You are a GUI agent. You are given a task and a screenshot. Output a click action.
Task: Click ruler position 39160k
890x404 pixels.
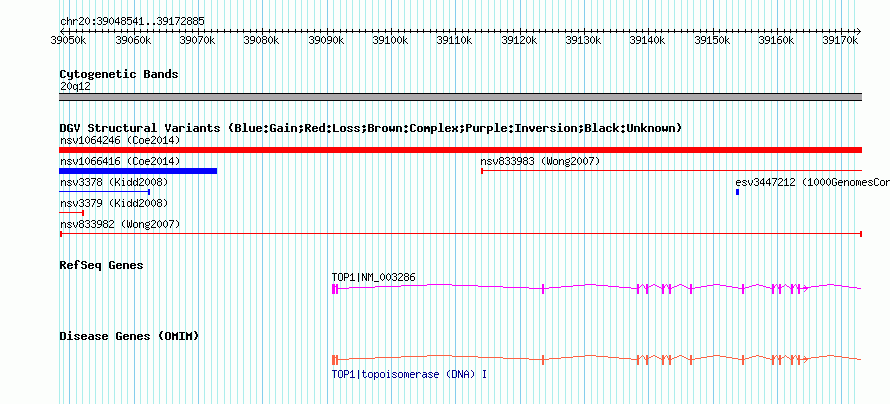776,40
